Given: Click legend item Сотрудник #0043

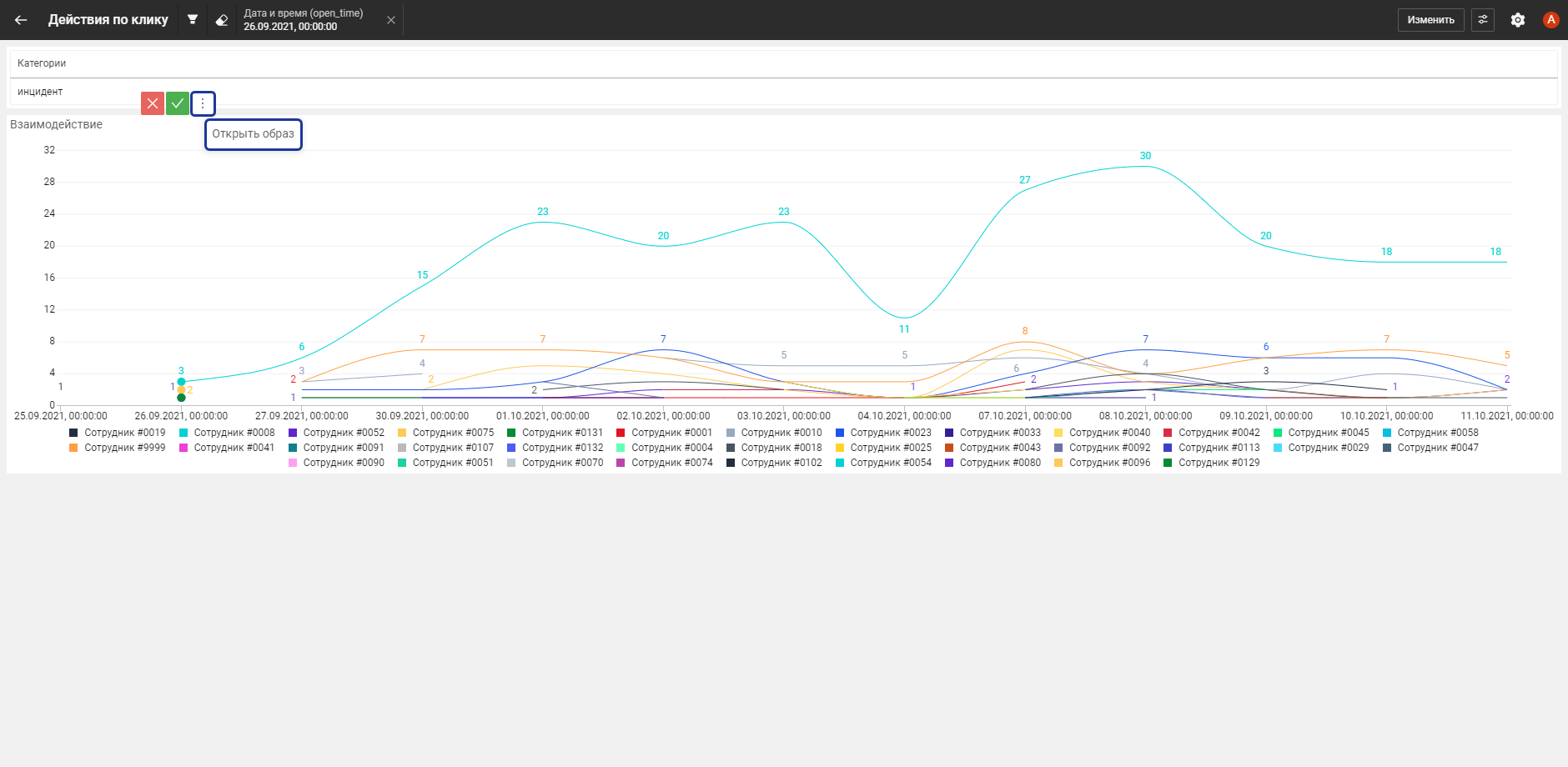Looking at the screenshot, I should (x=993, y=448).
